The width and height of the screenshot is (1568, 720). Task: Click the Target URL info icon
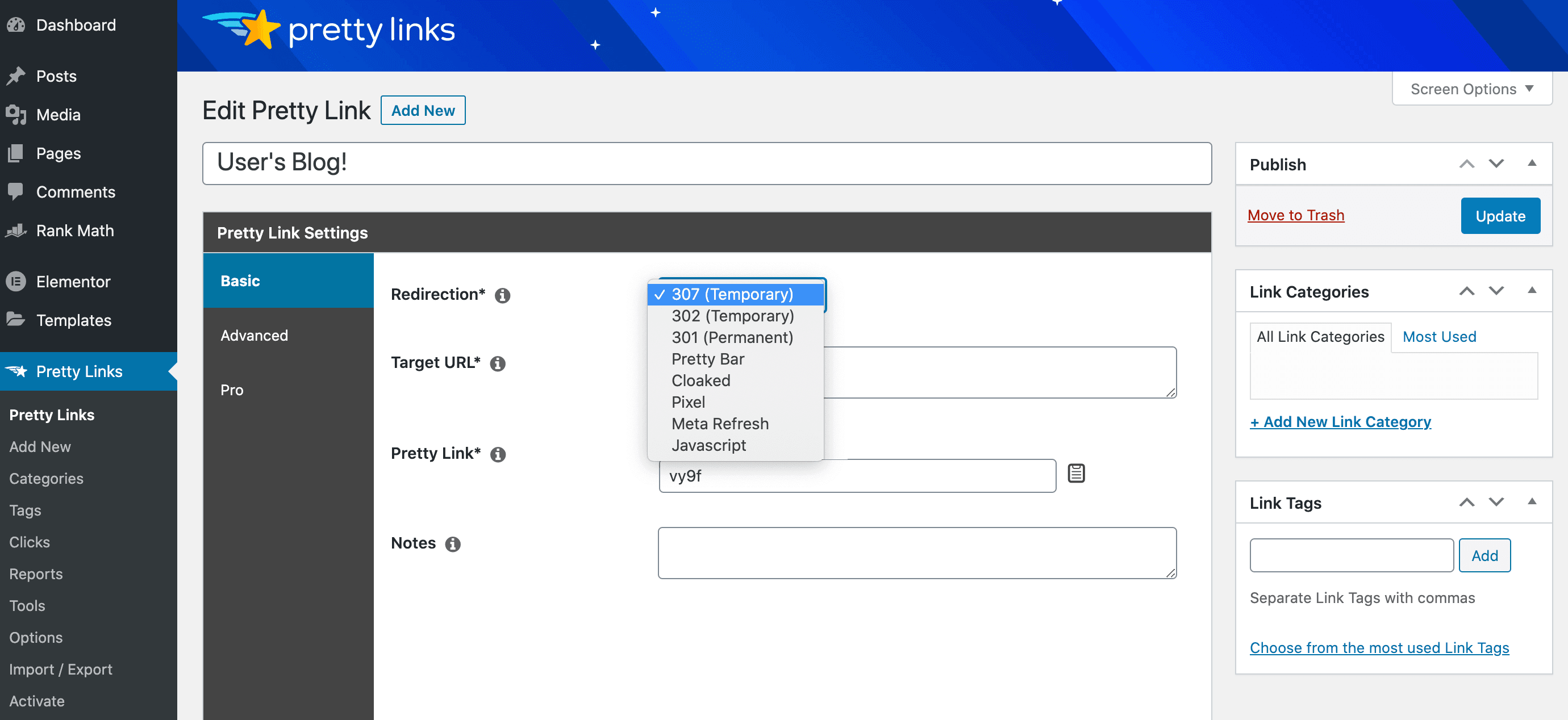click(x=498, y=363)
